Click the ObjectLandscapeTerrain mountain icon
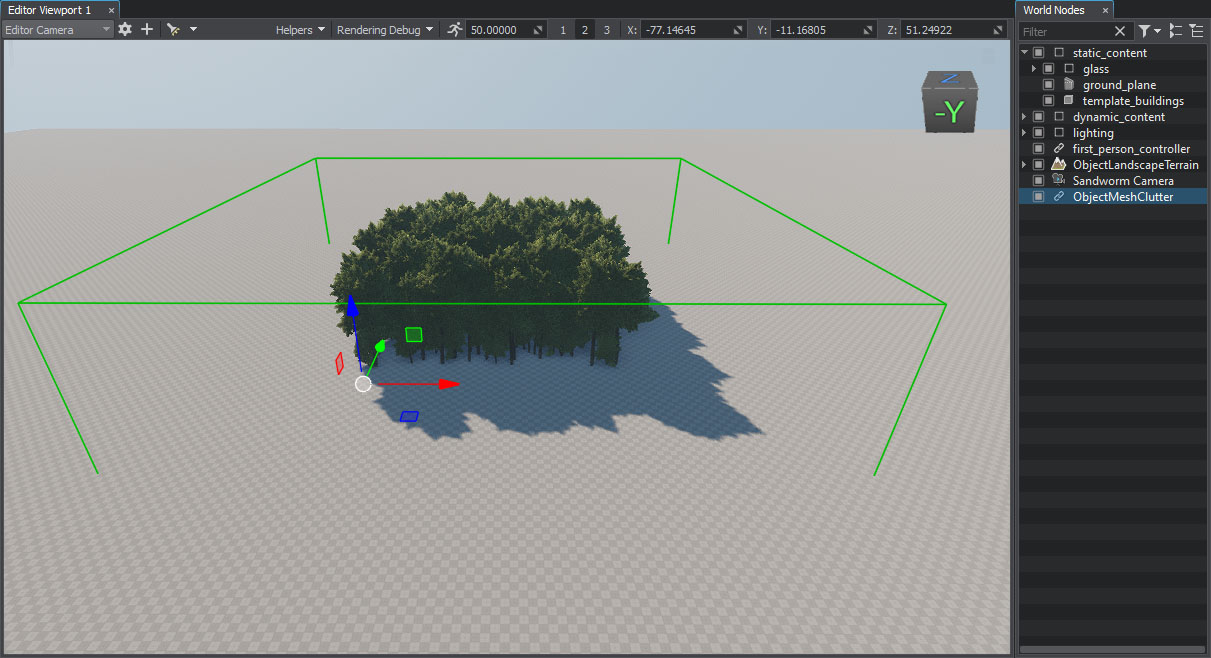Image resolution: width=1211 pixels, height=658 pixels. pos(1059,165)
